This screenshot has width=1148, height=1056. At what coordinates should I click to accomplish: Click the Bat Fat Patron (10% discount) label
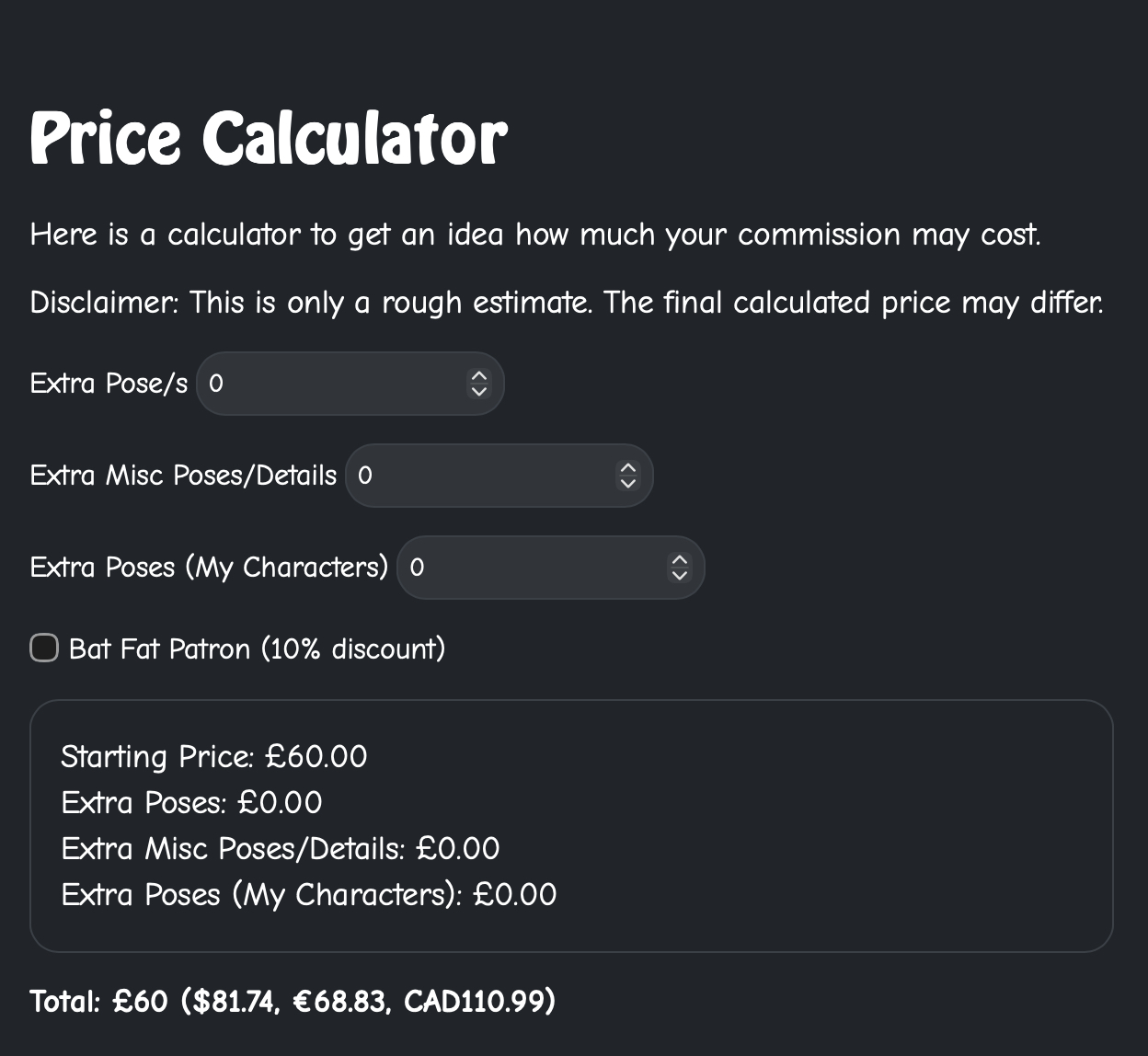[x=257, y=649]
